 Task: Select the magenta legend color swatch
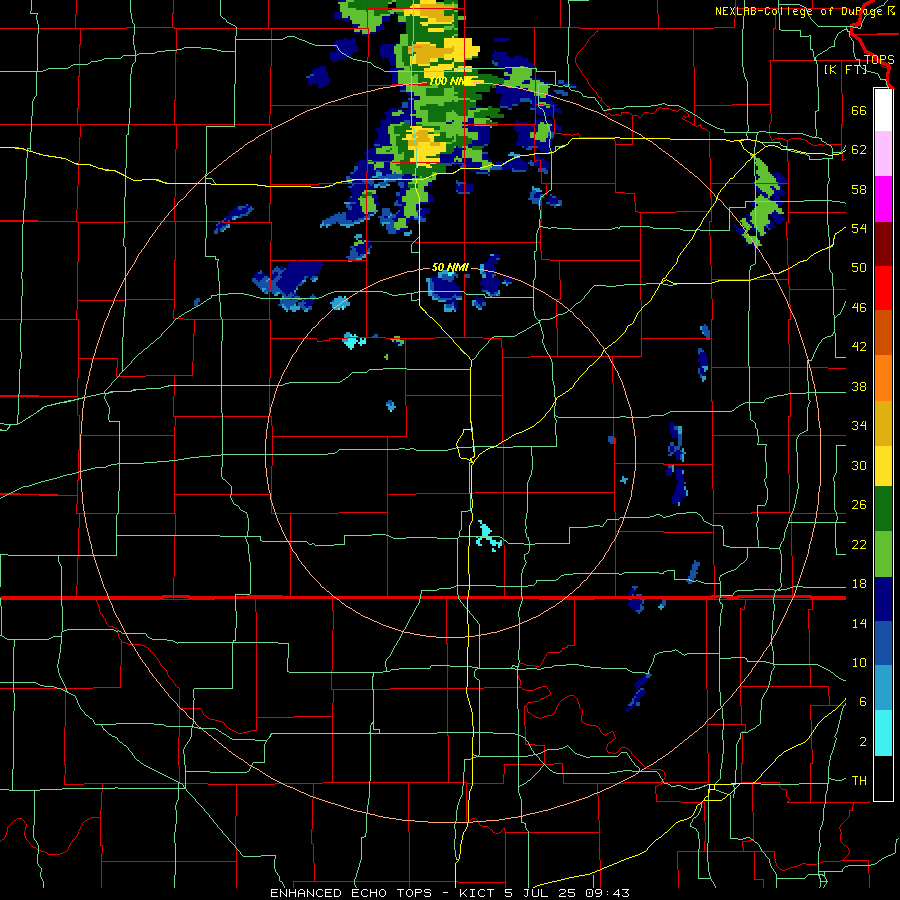[x=883, y=199]
